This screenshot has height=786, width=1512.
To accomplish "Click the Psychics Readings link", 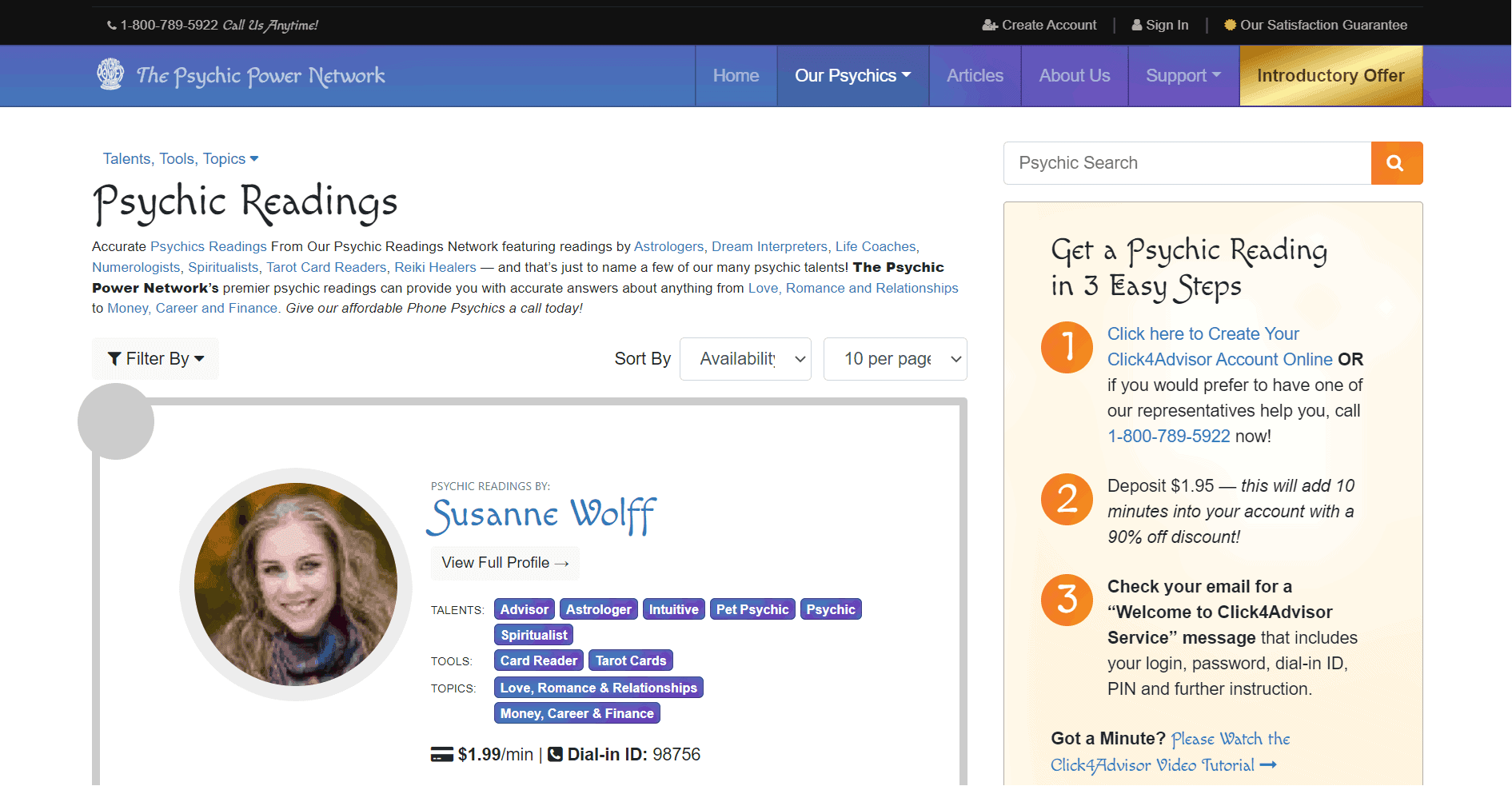I will pos(209,247).
